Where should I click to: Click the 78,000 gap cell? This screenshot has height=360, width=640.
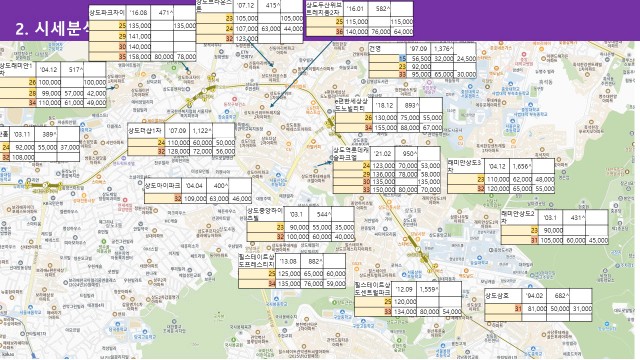[x=185, y=57]
